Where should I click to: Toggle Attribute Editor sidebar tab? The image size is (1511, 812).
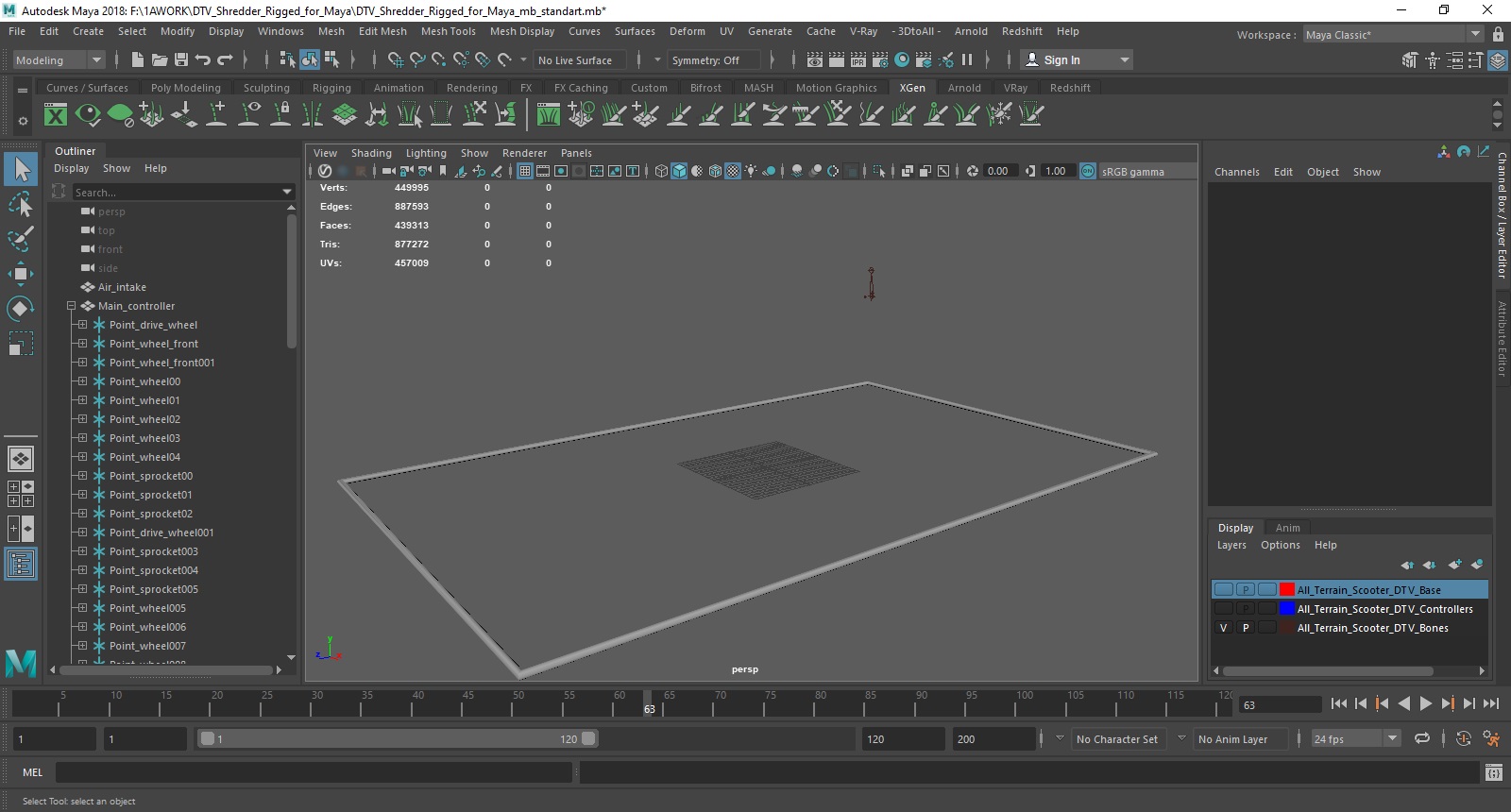point(1502,338)
